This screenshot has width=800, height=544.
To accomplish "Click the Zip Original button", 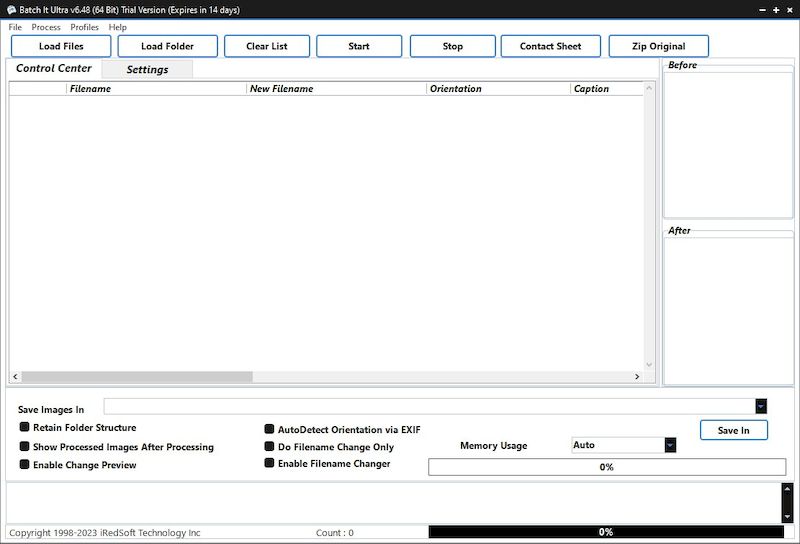I will point(659,46).
